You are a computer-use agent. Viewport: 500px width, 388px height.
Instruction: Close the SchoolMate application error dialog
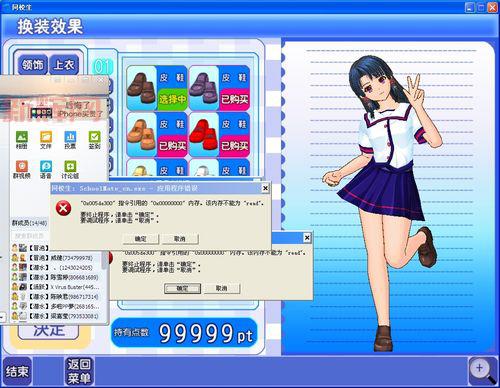[265, 188]
